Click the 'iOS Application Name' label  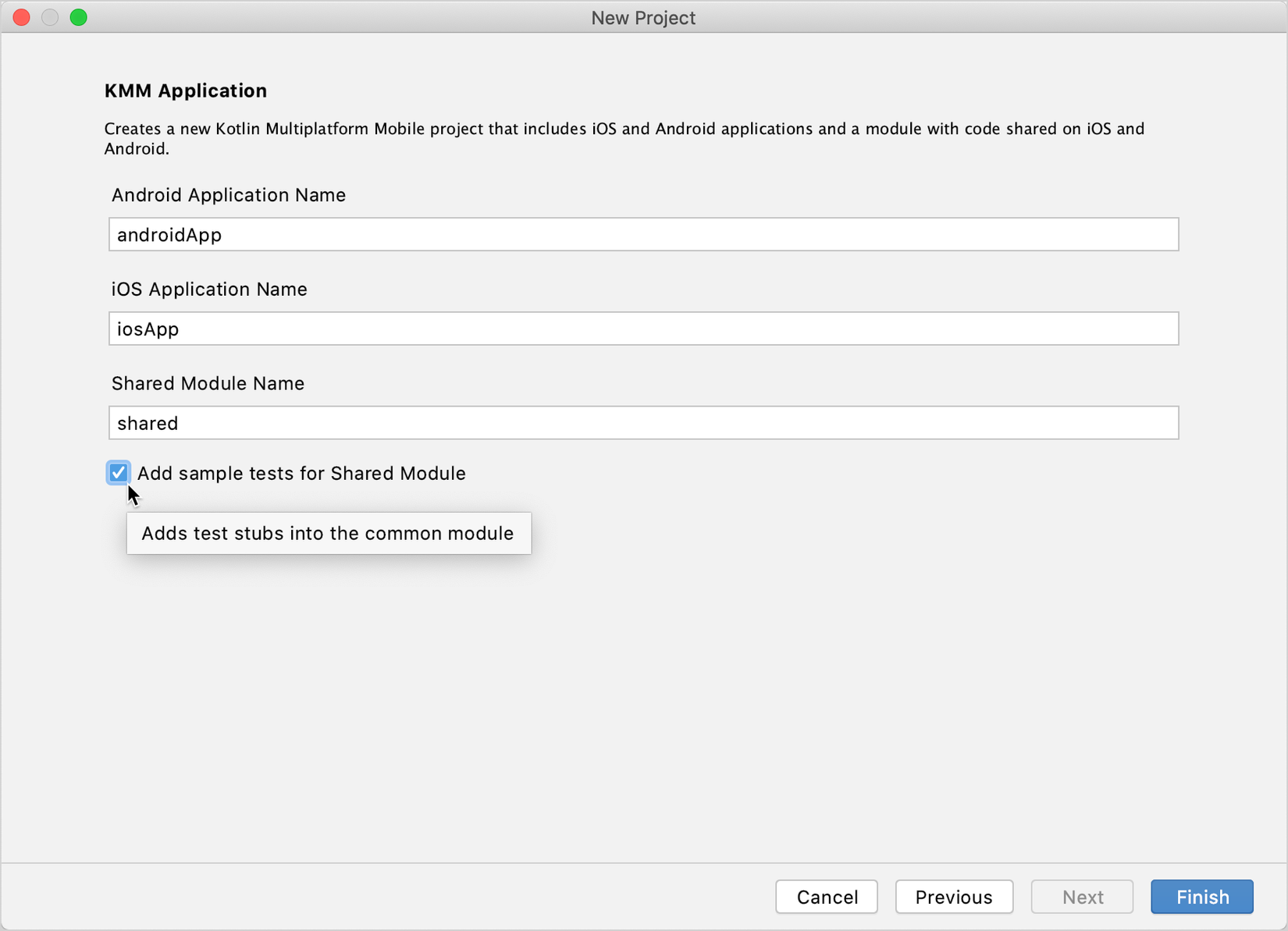209,290
